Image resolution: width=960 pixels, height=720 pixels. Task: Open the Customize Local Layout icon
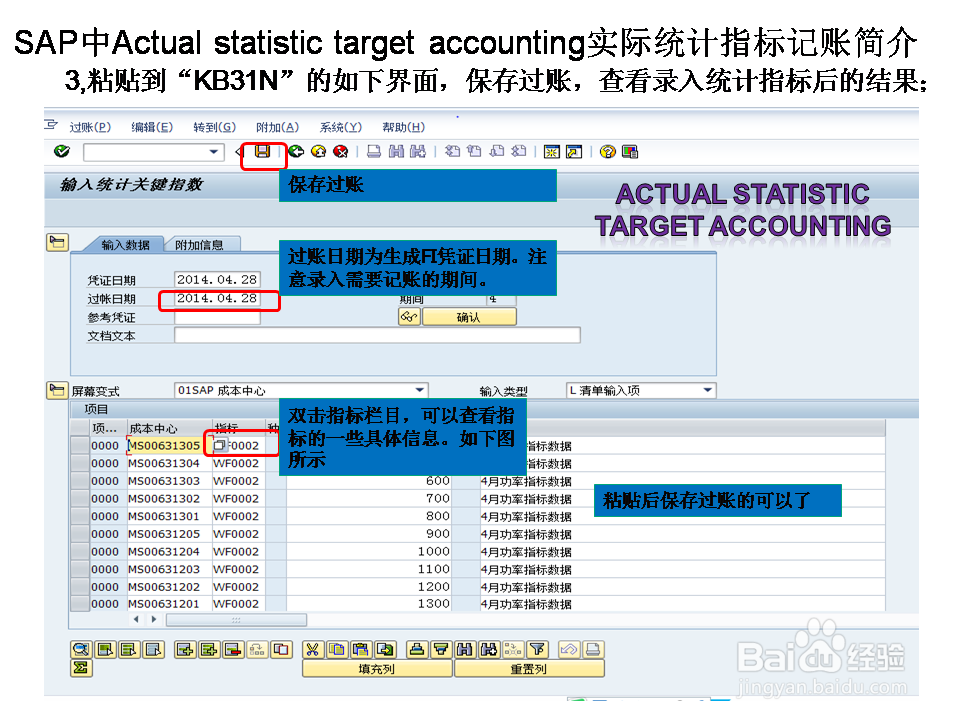tap(629, 151)
